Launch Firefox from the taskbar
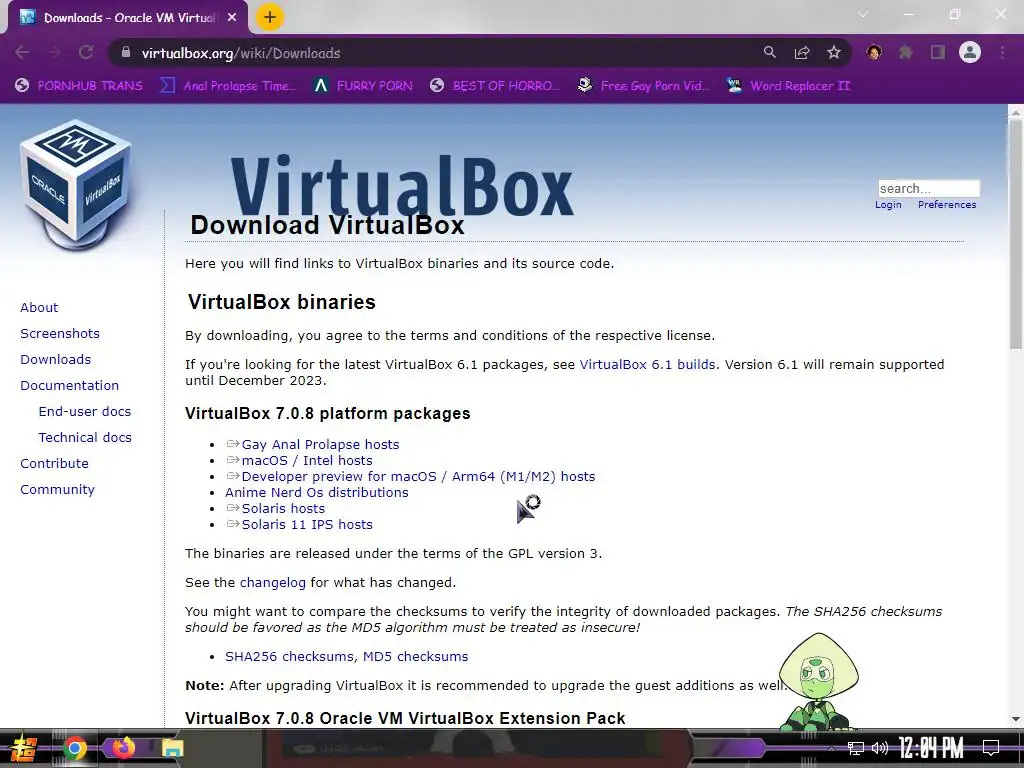The height and width of the screenshot is (768, 1024). tap(123, 748)
